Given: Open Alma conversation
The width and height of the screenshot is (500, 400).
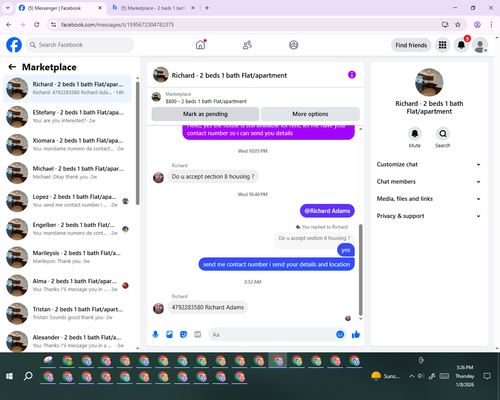Looking at the screenshot, I should coord(67,285).
